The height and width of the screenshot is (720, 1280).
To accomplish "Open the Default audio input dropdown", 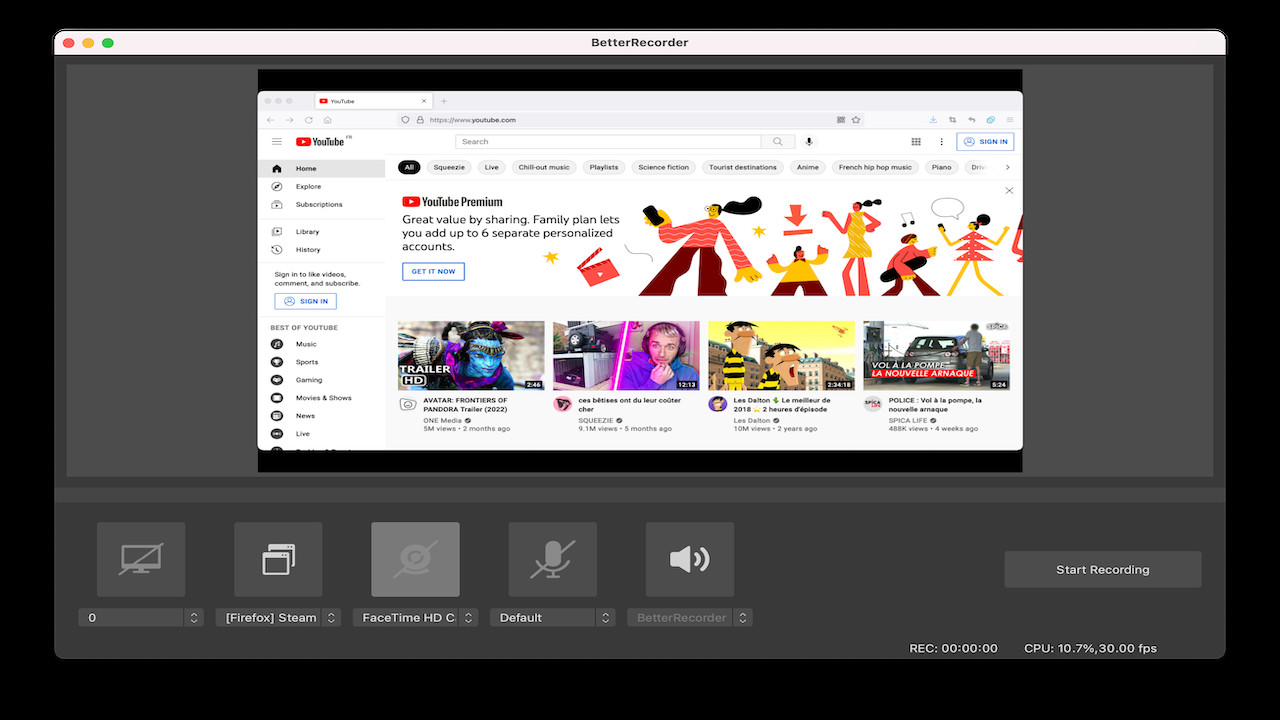I will coord(552,617).
